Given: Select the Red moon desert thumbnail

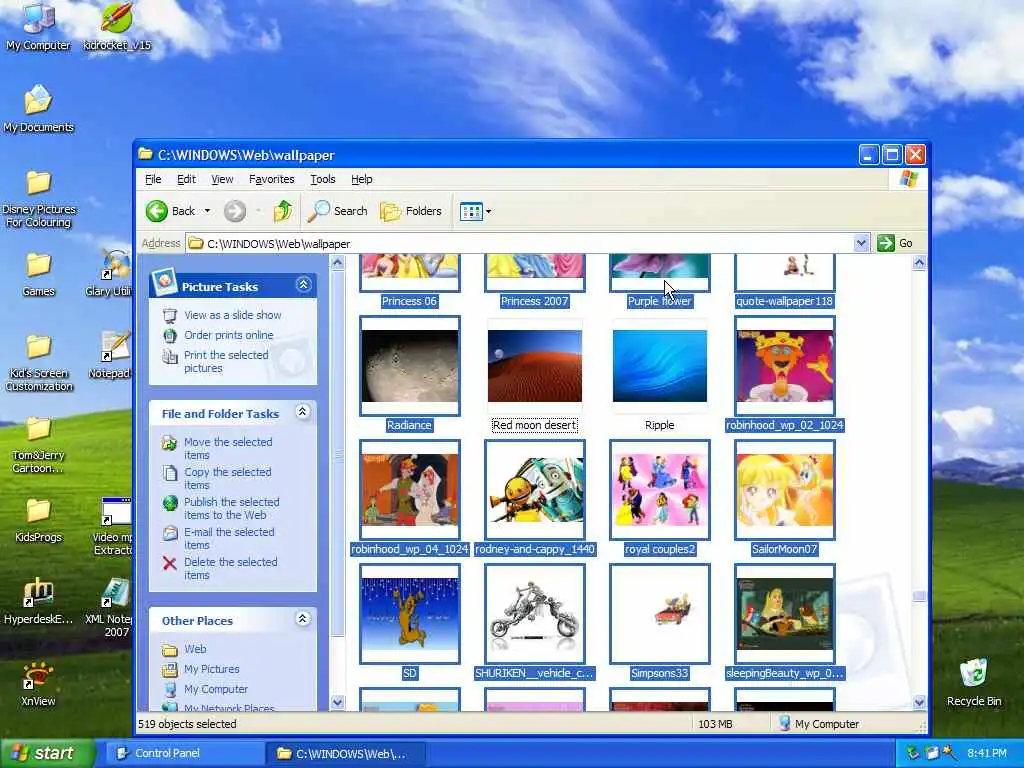Looking at the screenshot, I should point(535,366).
